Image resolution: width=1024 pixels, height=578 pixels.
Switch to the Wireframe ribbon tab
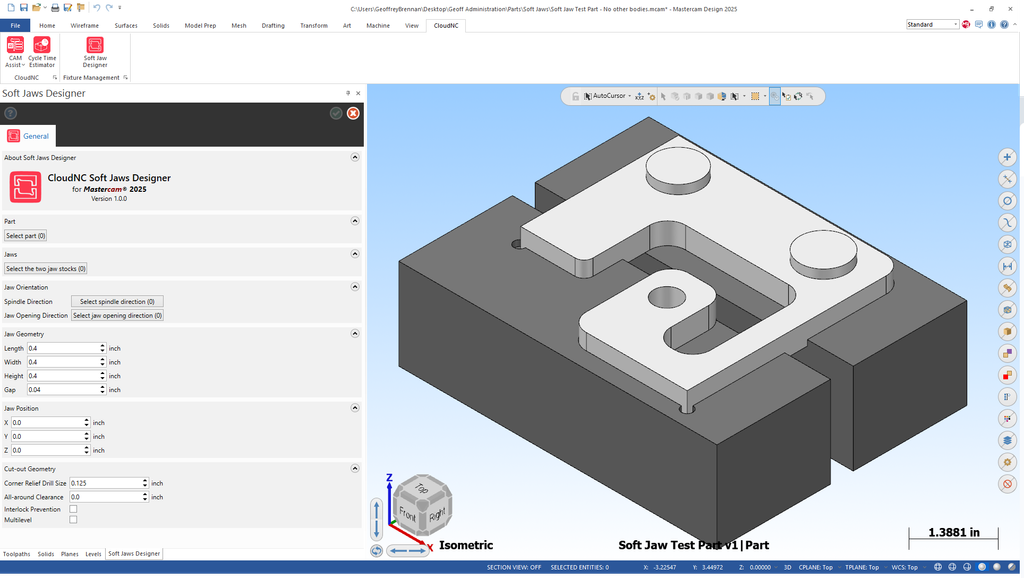click(x=84, y=25)
